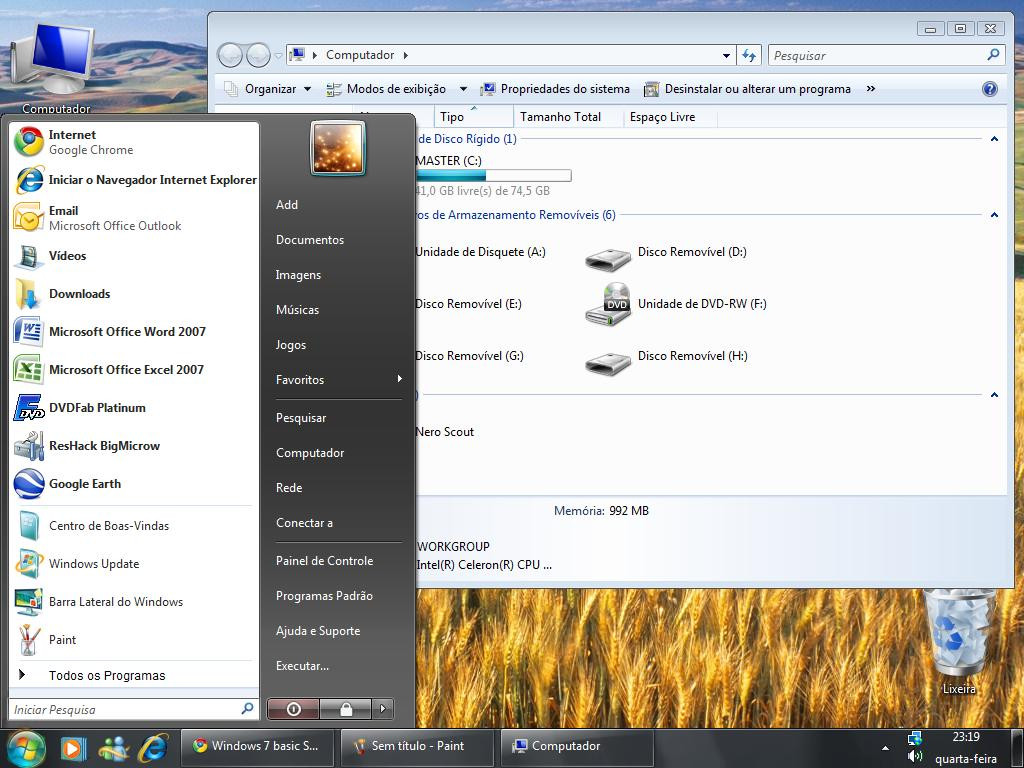Viewport: 1024px width, 768px height.
Task: Launch Google Earth
Action: 135,483
